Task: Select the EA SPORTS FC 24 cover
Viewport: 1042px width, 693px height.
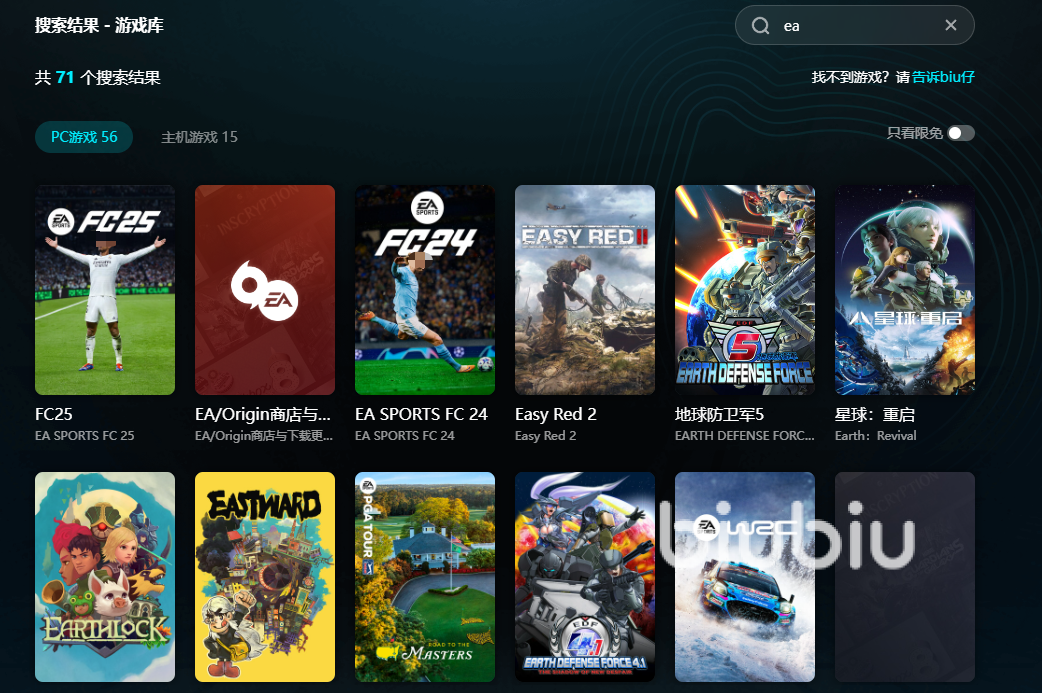Action: tap(425, 290)
